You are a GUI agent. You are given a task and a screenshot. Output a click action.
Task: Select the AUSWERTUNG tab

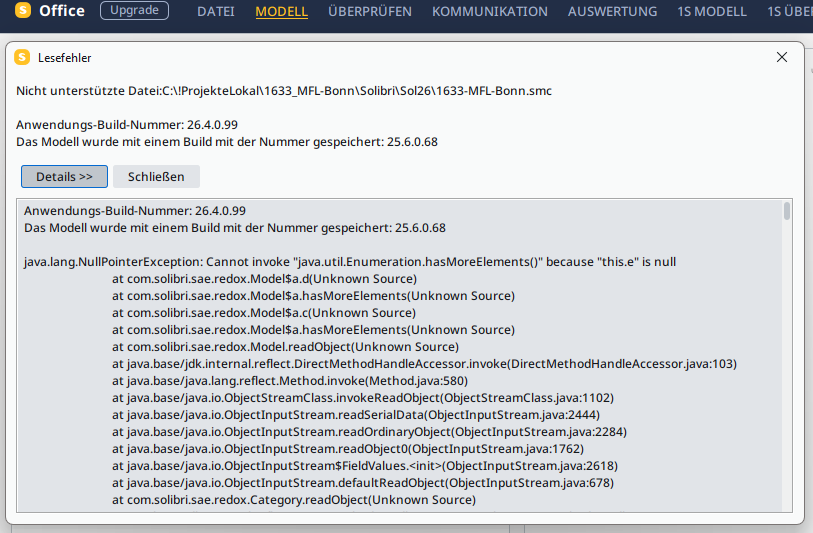(x=612, y=11)
